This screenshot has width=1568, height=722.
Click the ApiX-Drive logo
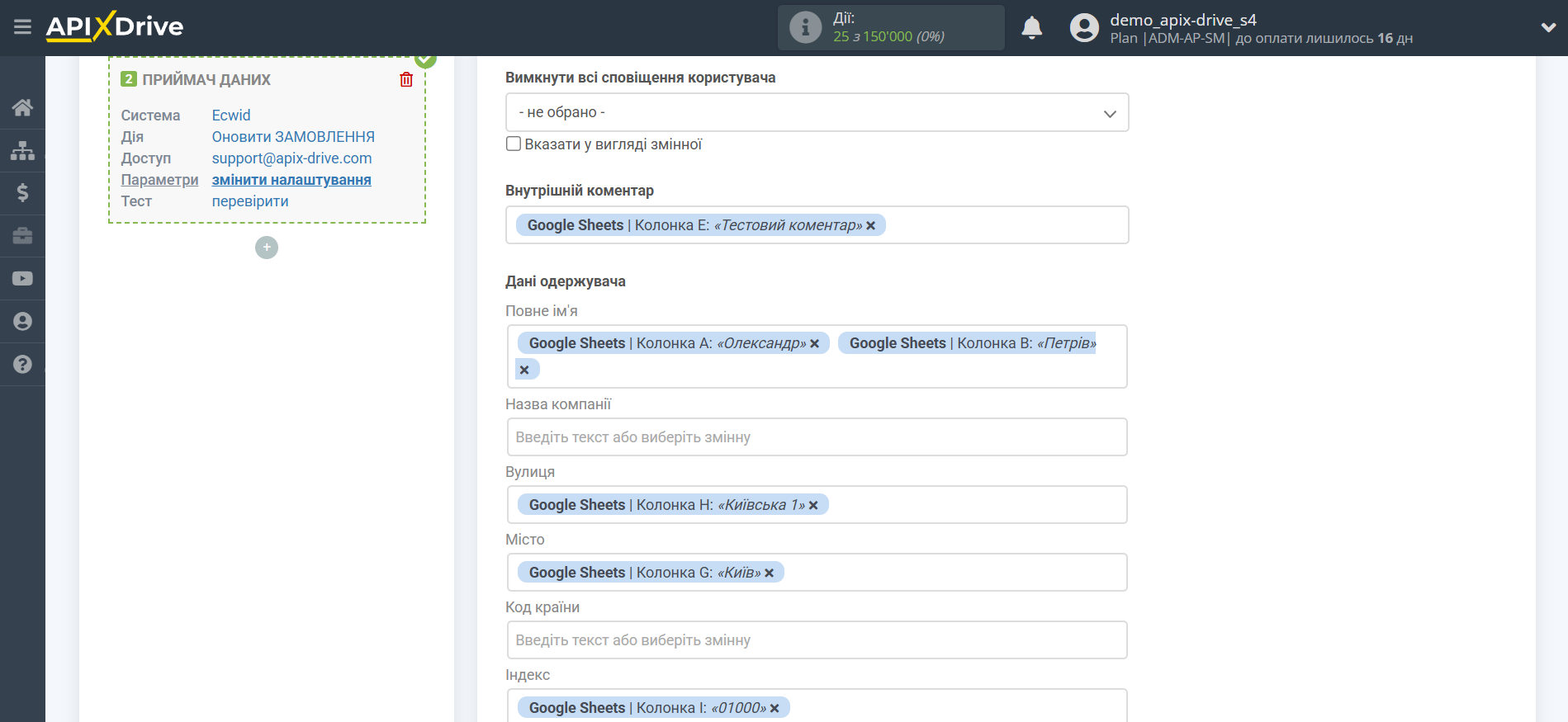[115, 26]
